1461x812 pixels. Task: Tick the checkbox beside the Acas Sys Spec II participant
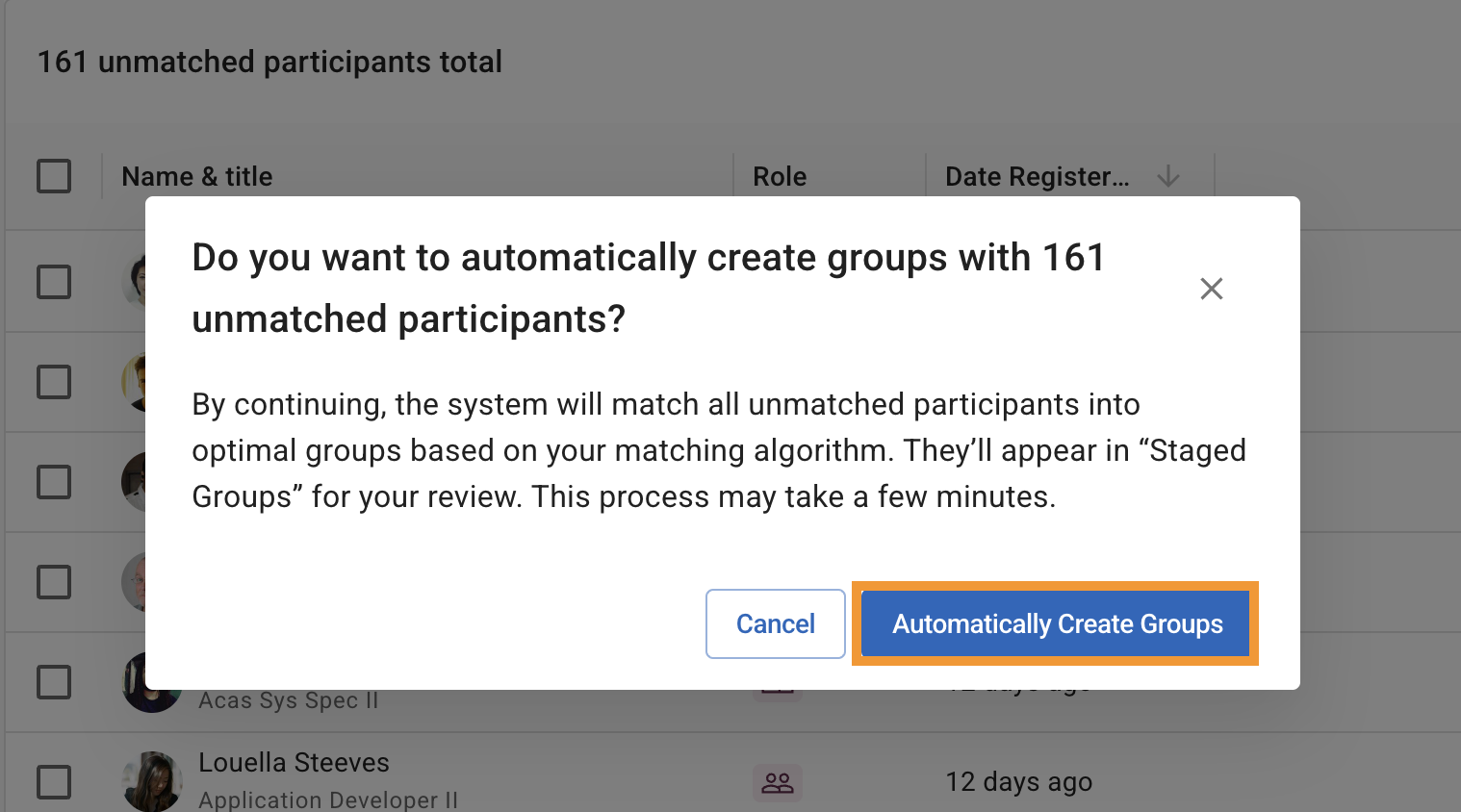54,682
